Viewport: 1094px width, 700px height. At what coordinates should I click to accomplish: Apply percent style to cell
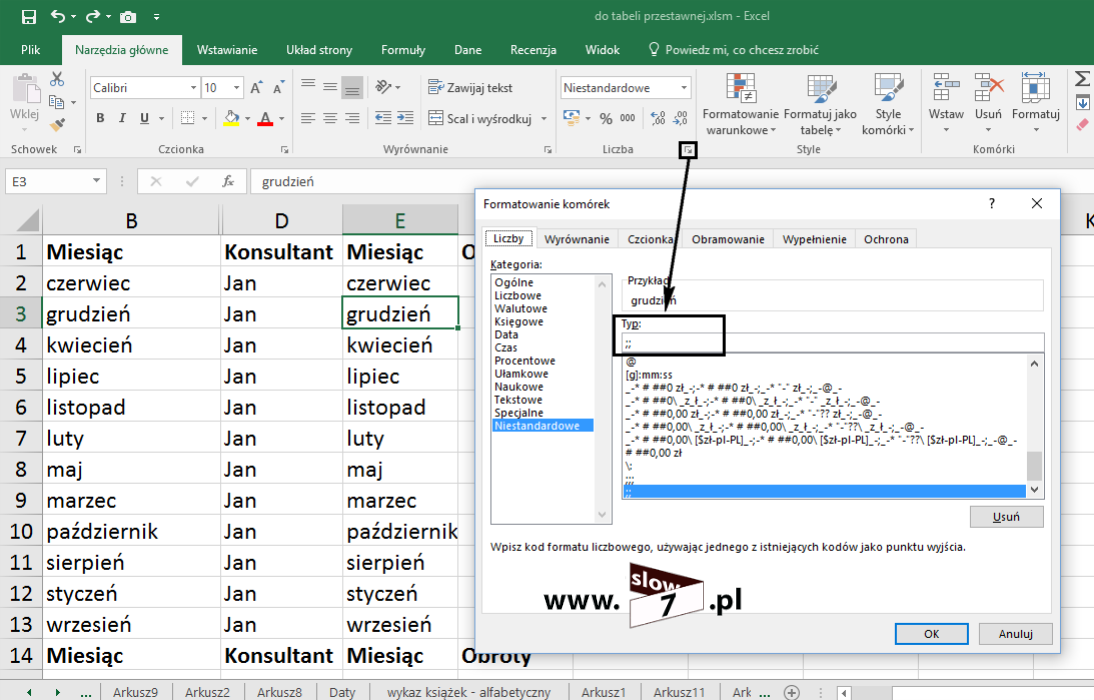coord(606,119)
